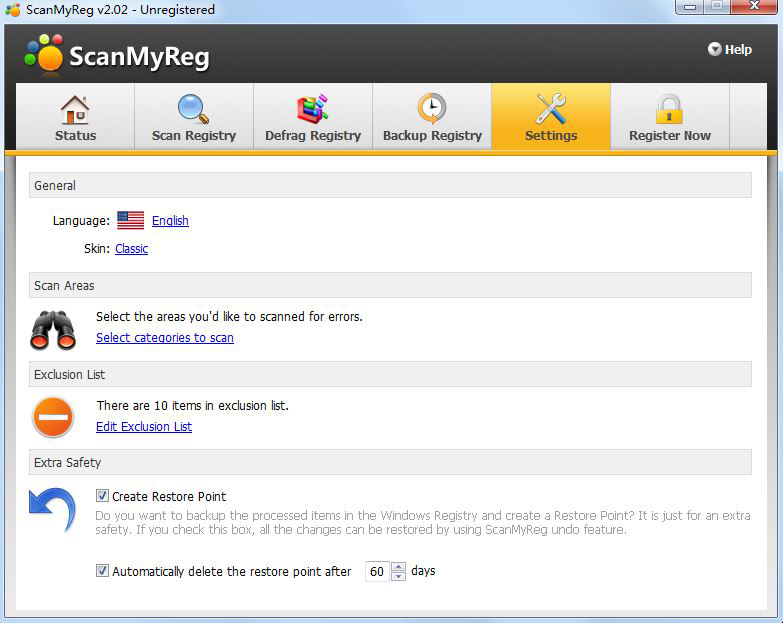Minimize the ScanMyReg window

click(690, 7)
